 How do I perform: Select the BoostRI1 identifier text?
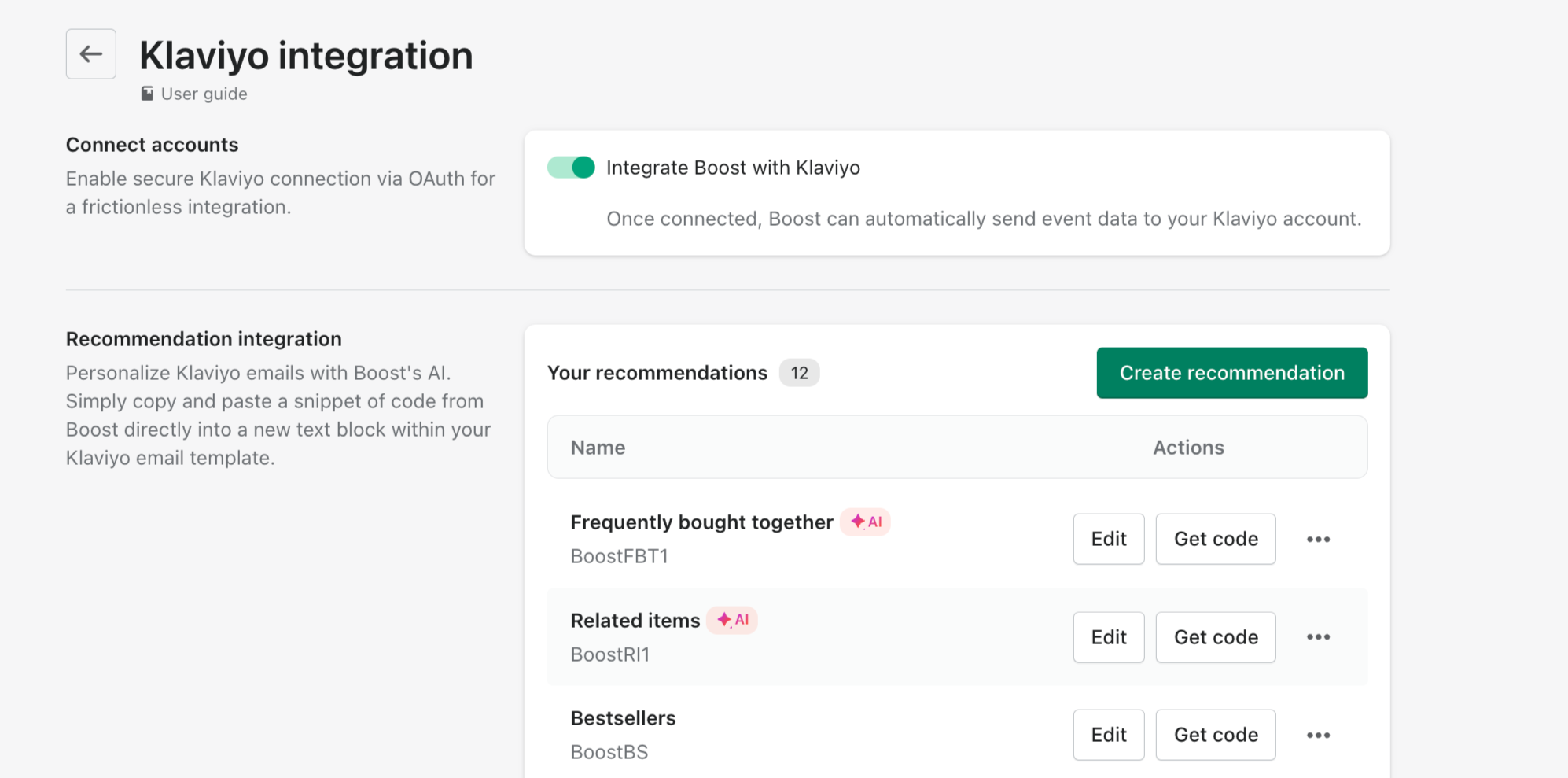(x=610, y=654)
